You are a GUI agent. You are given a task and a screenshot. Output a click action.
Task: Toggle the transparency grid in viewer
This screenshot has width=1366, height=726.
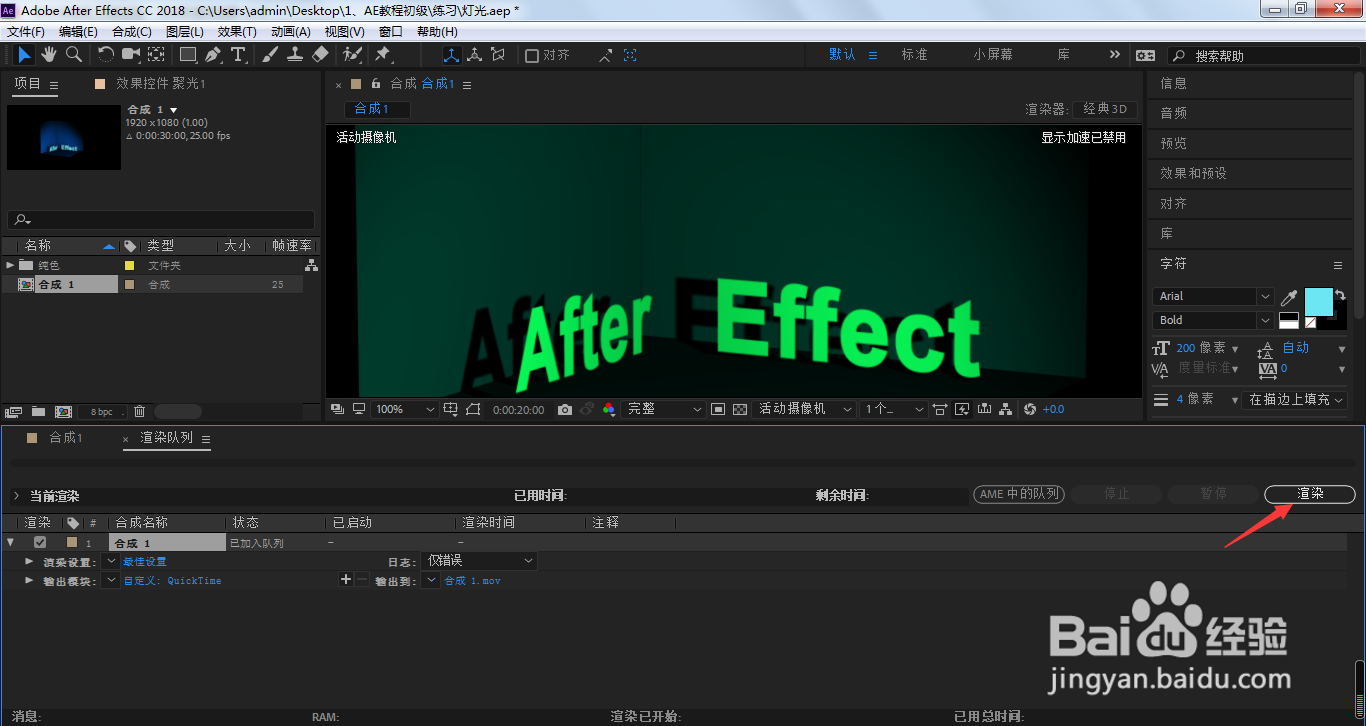[740, 409]
